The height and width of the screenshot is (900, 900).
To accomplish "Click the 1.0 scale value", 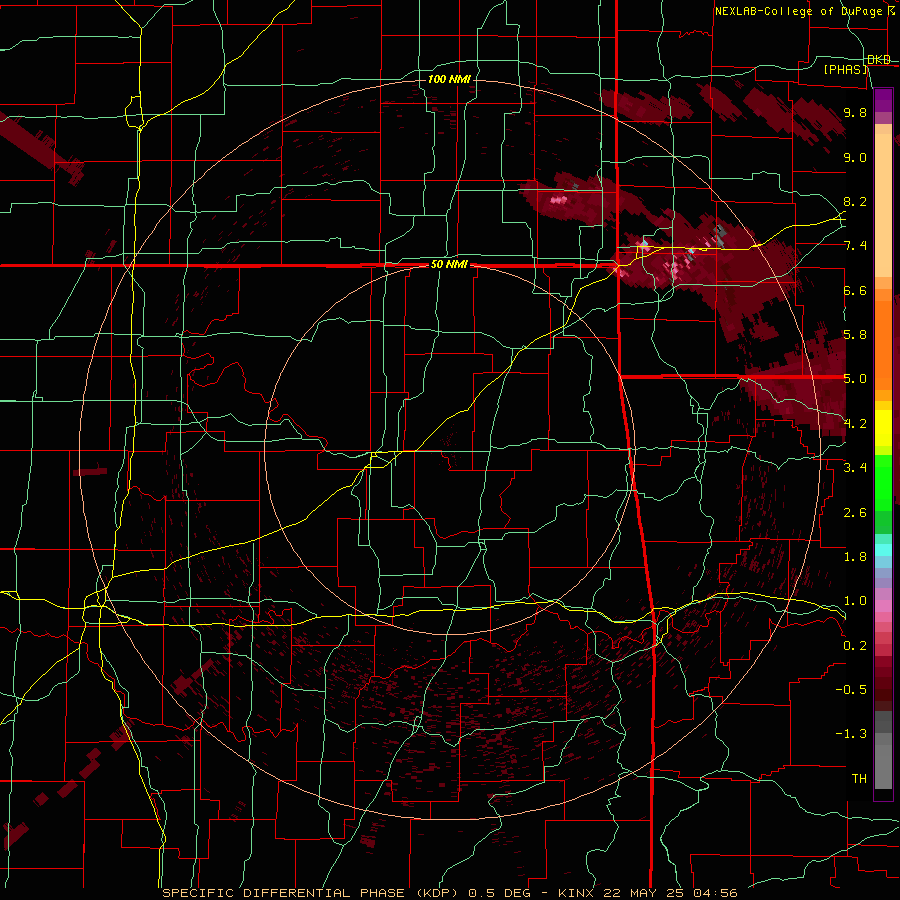I will (855, 601).
